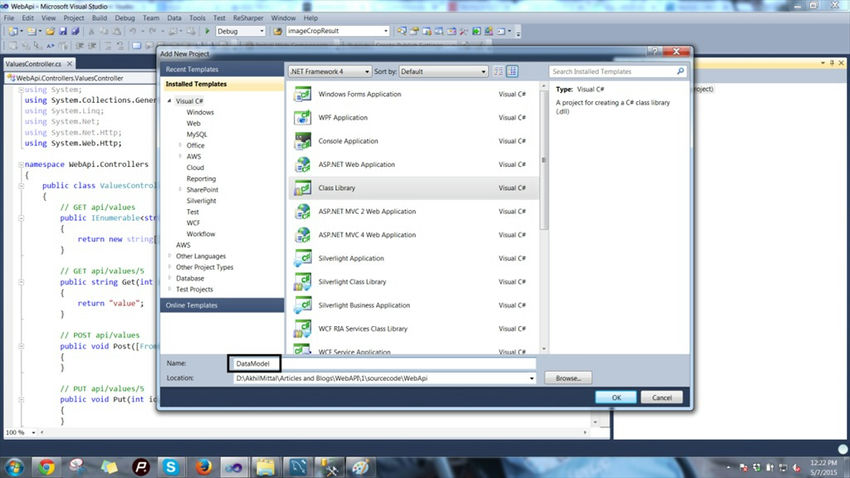The width and height of the screenshot is (850, 478).
Task: Click the Cancel button
Action: (661, 397)
